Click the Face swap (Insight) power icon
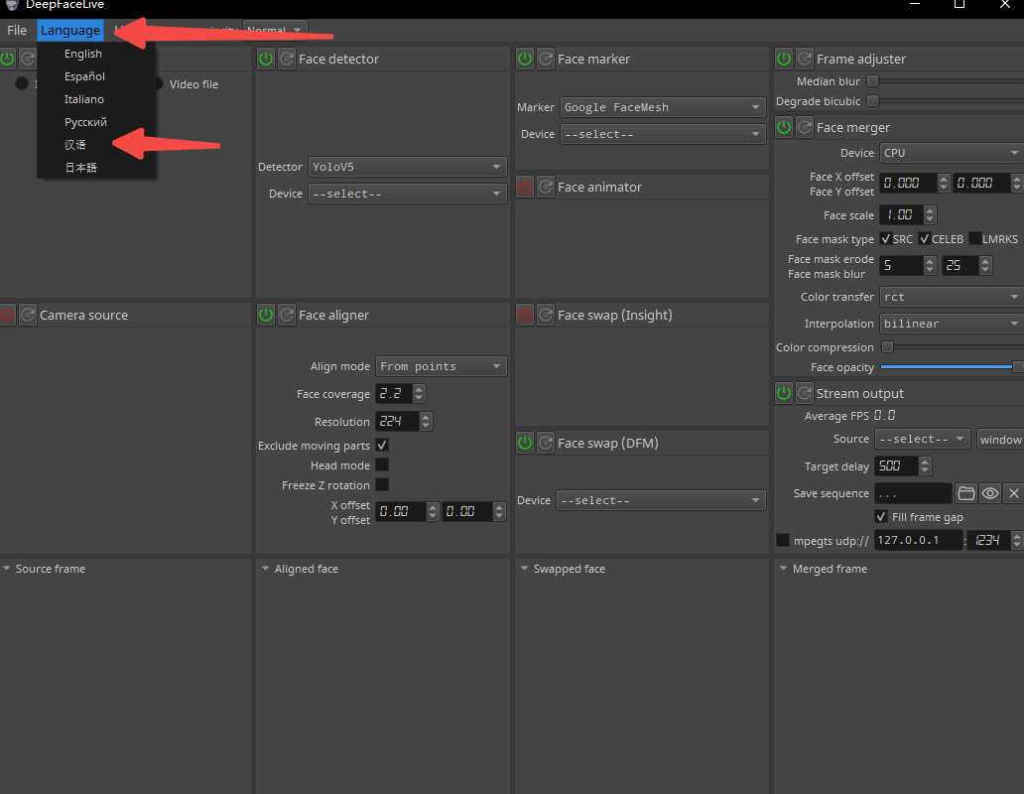 click(525, 315)
